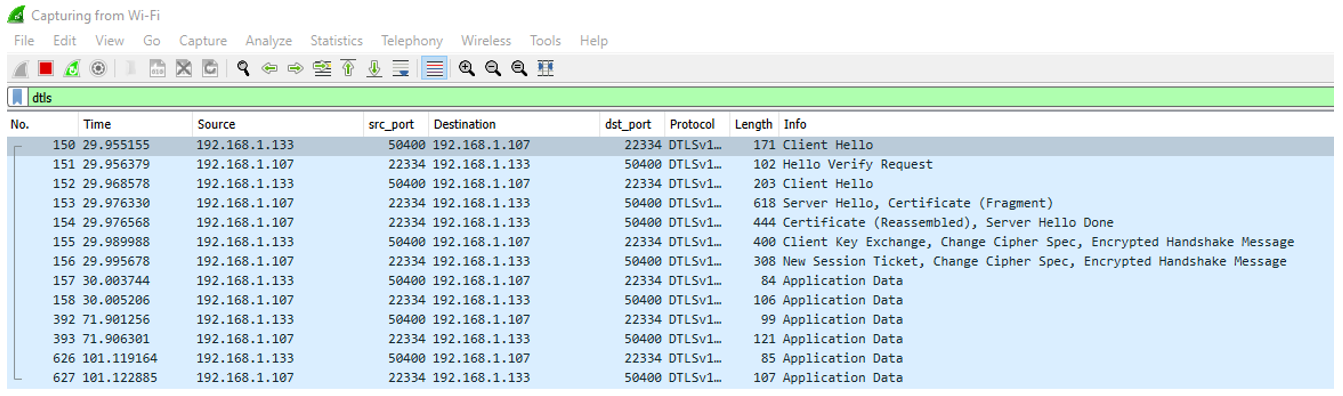Zoom in on packet text

point(467,68)
